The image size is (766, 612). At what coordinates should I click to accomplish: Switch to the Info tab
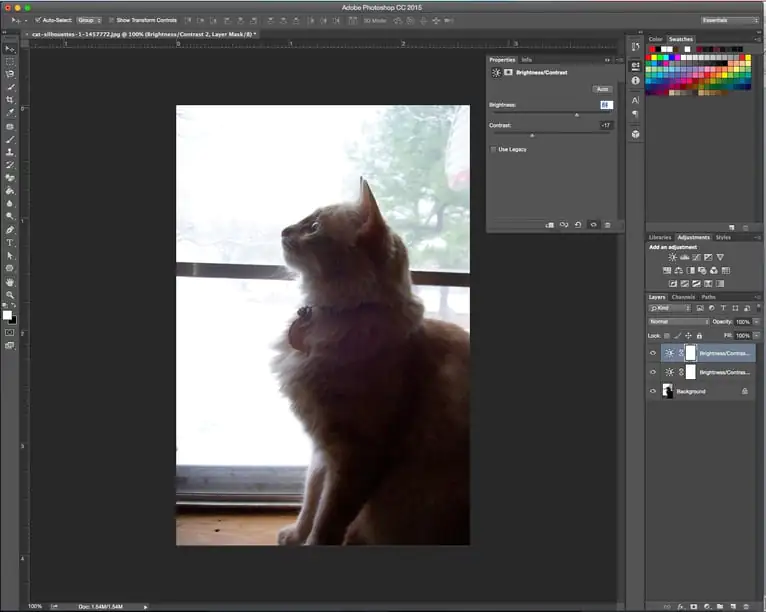point(526,60)
